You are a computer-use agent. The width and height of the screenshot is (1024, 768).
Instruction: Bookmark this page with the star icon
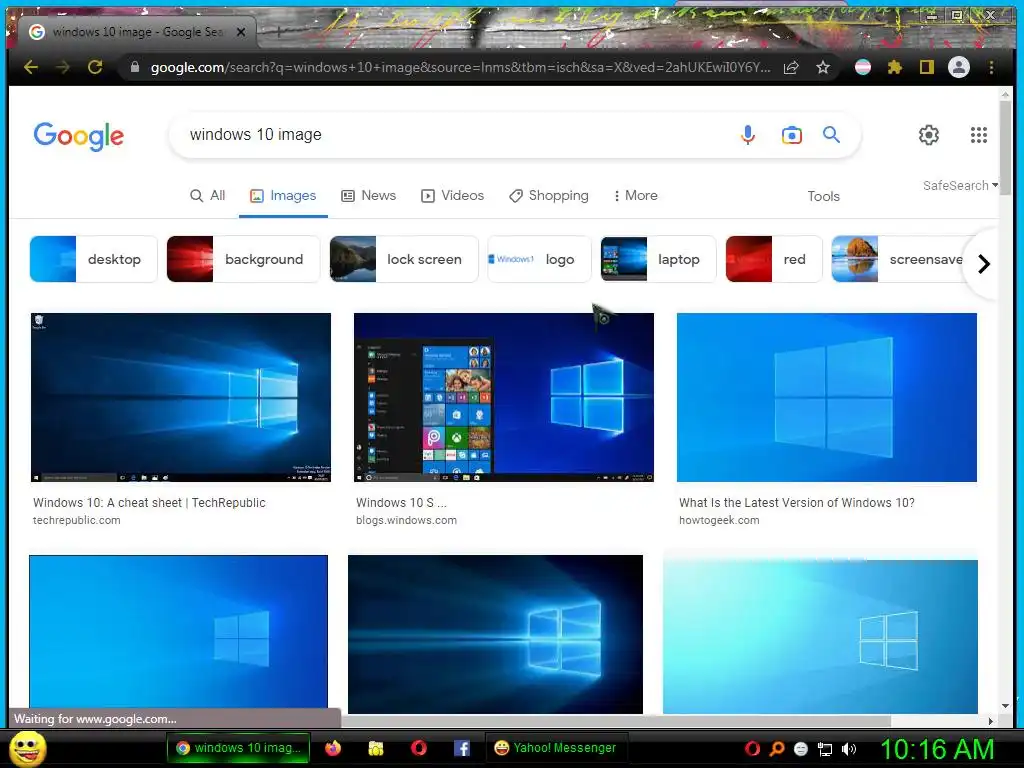823,67
